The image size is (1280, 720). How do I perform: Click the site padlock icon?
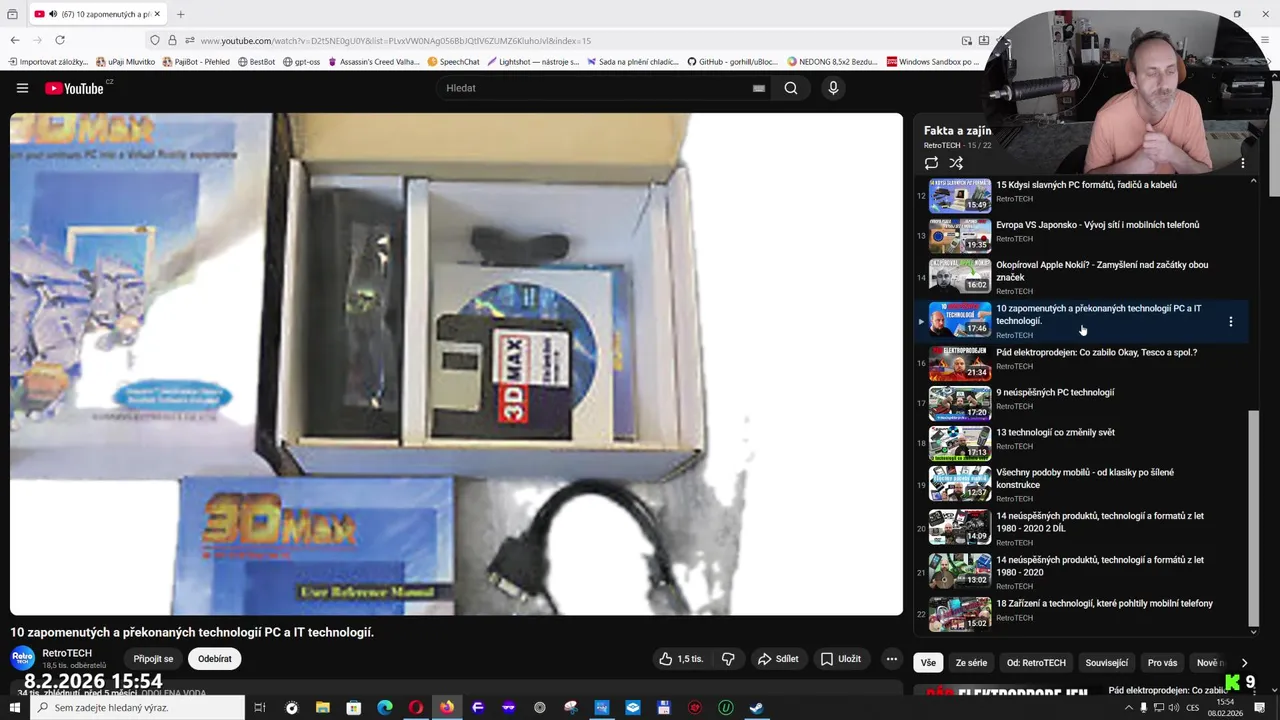click(172, 41)
